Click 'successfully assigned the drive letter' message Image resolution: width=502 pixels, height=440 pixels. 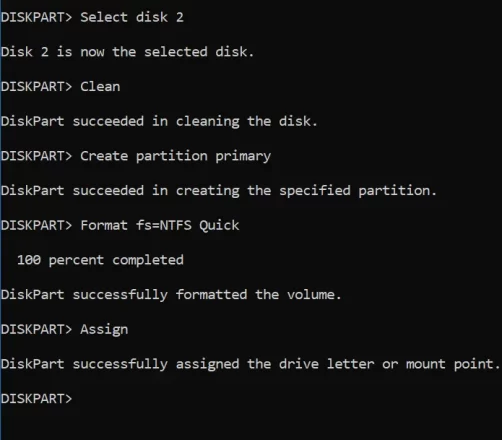pos(223,364)
